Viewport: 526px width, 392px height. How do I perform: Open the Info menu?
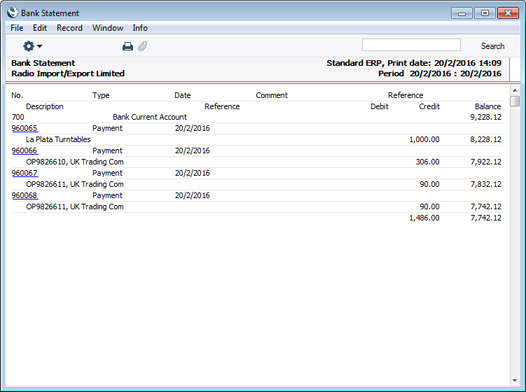[x=140, y=28]
